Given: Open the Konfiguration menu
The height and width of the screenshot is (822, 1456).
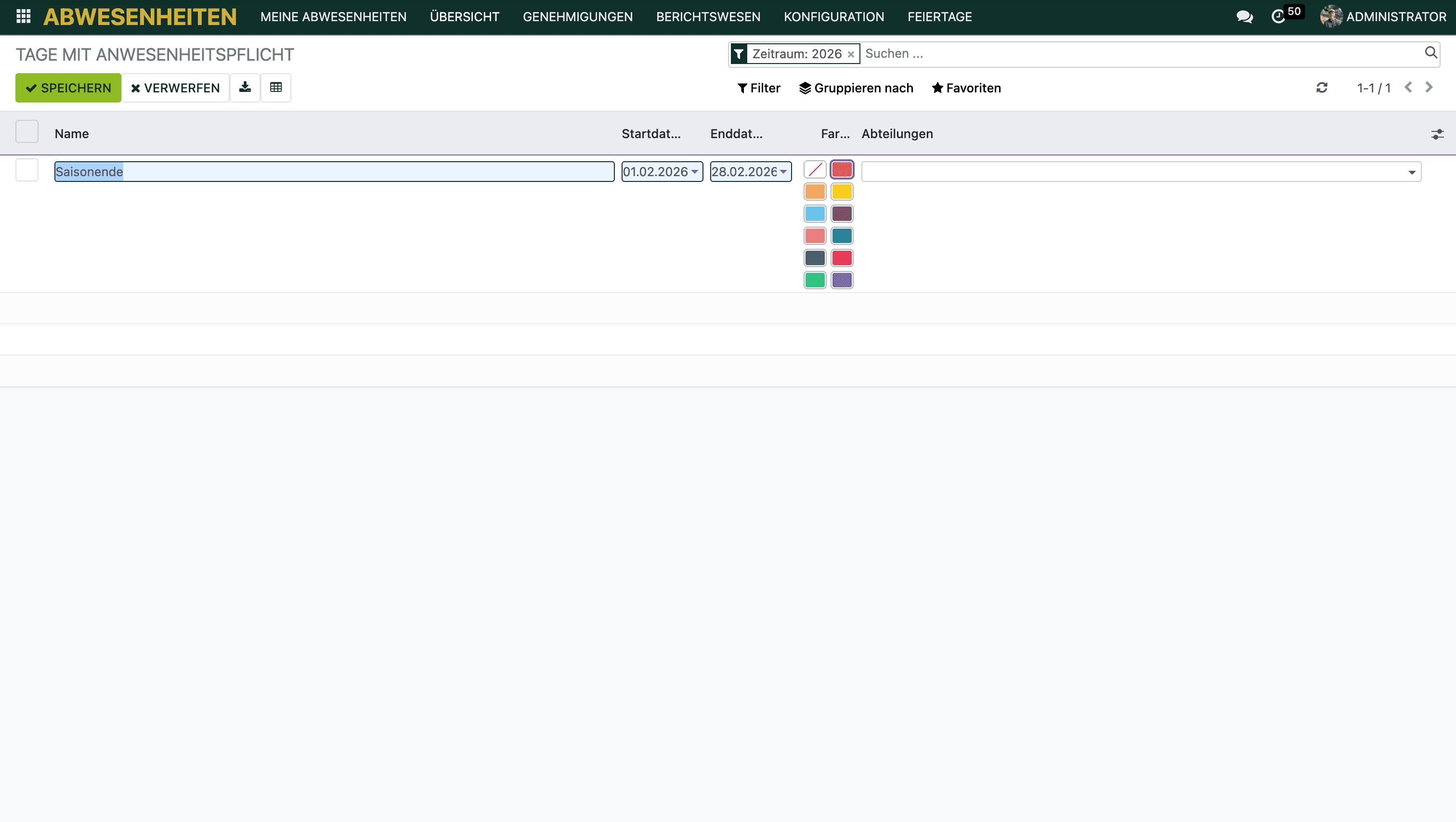Looking at the screenshot, I should click(834, 16).
